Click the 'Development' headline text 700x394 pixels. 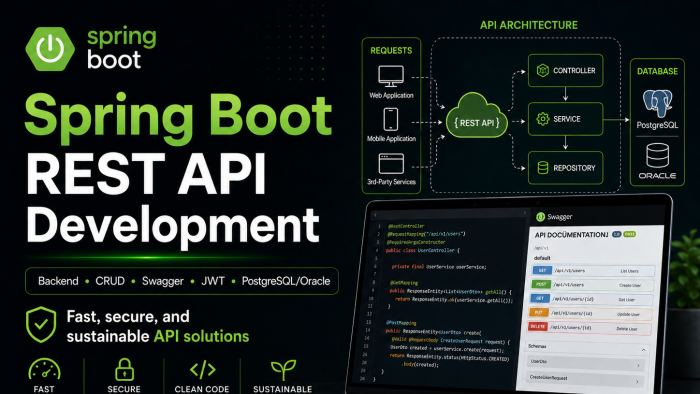pos(173,227)
